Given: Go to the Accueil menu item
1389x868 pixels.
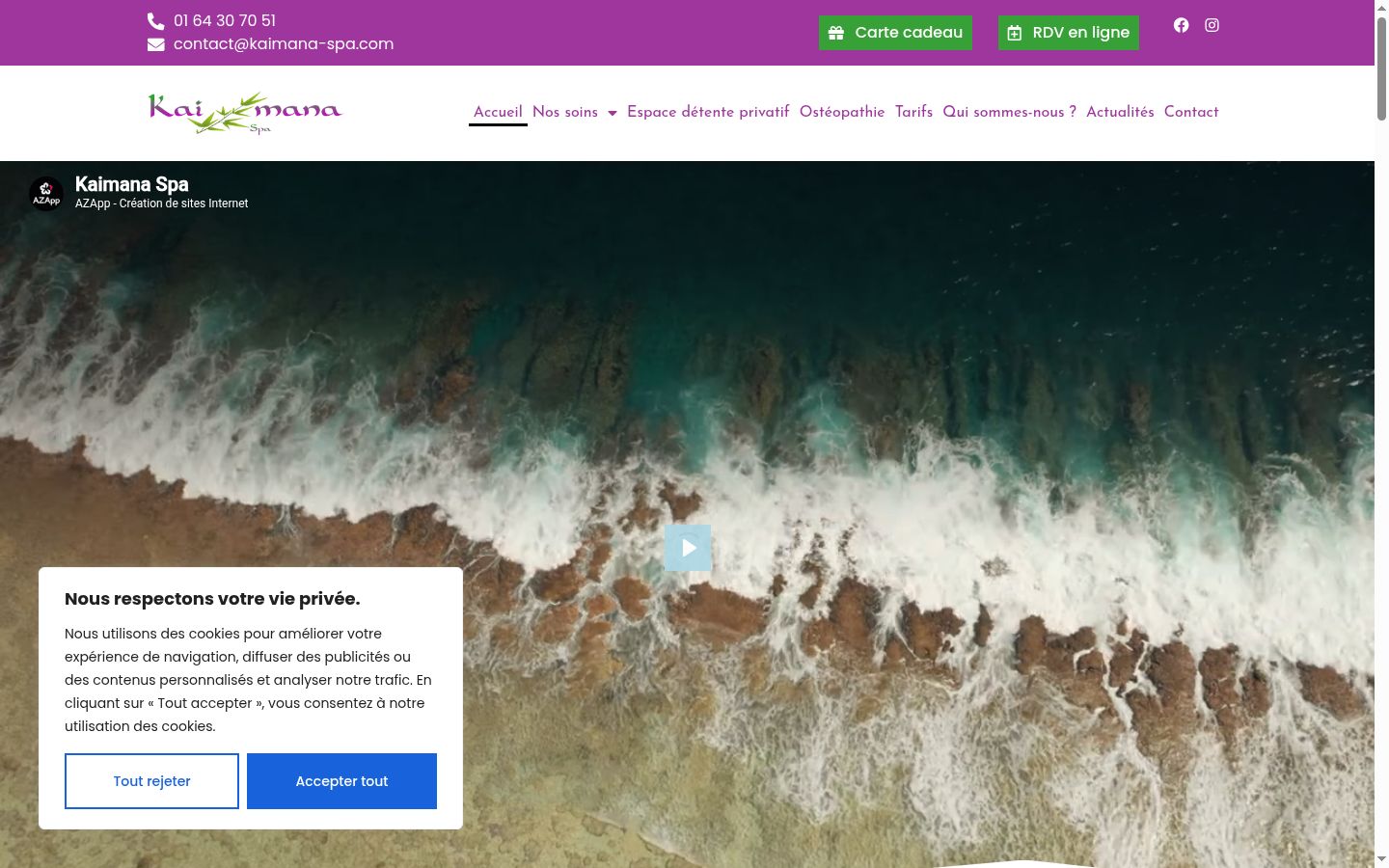Looking at the screenshot, I should pyautogui.click(x=498, y=112).
